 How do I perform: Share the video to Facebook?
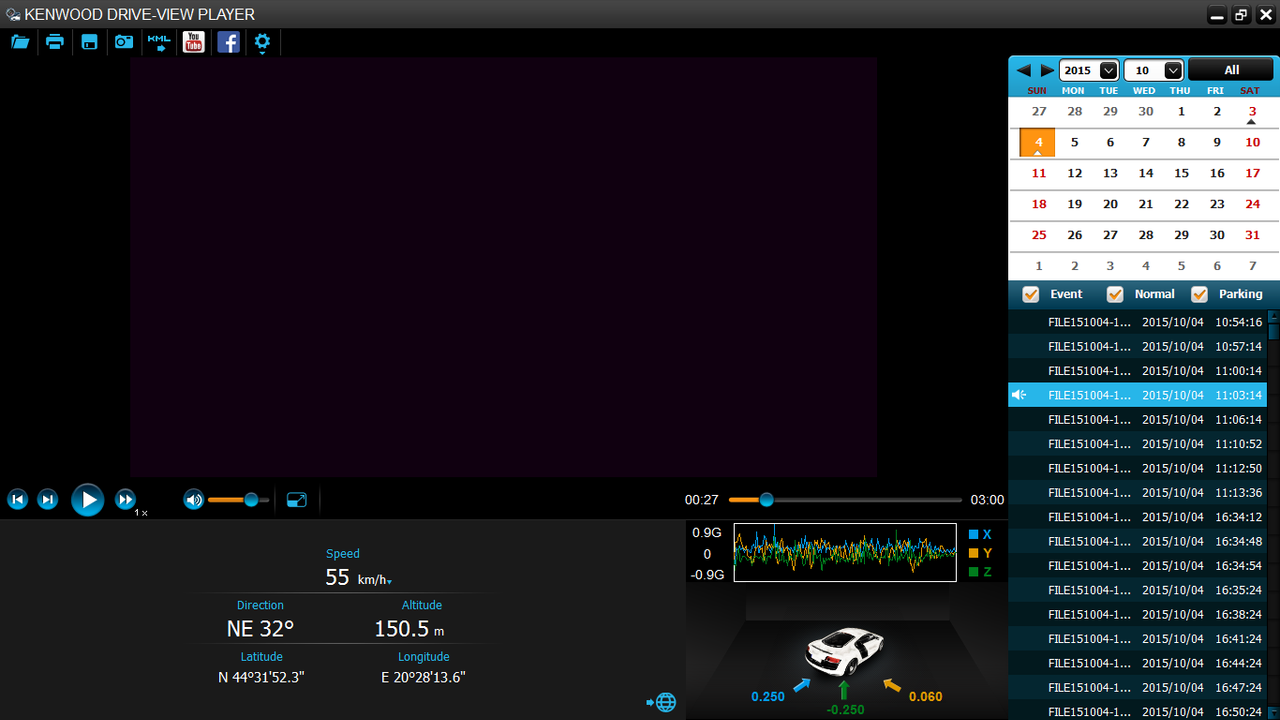228,42
